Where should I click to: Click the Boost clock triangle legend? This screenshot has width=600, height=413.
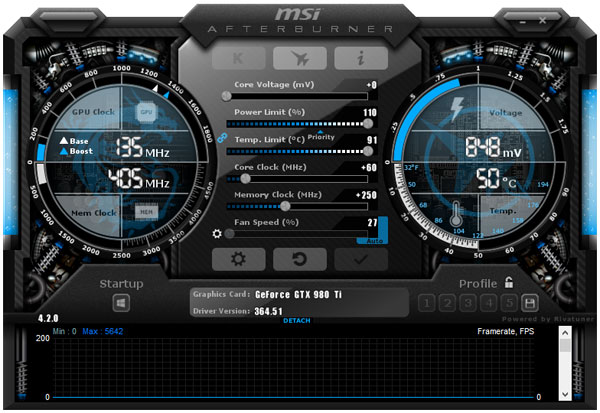pos(76,151)
